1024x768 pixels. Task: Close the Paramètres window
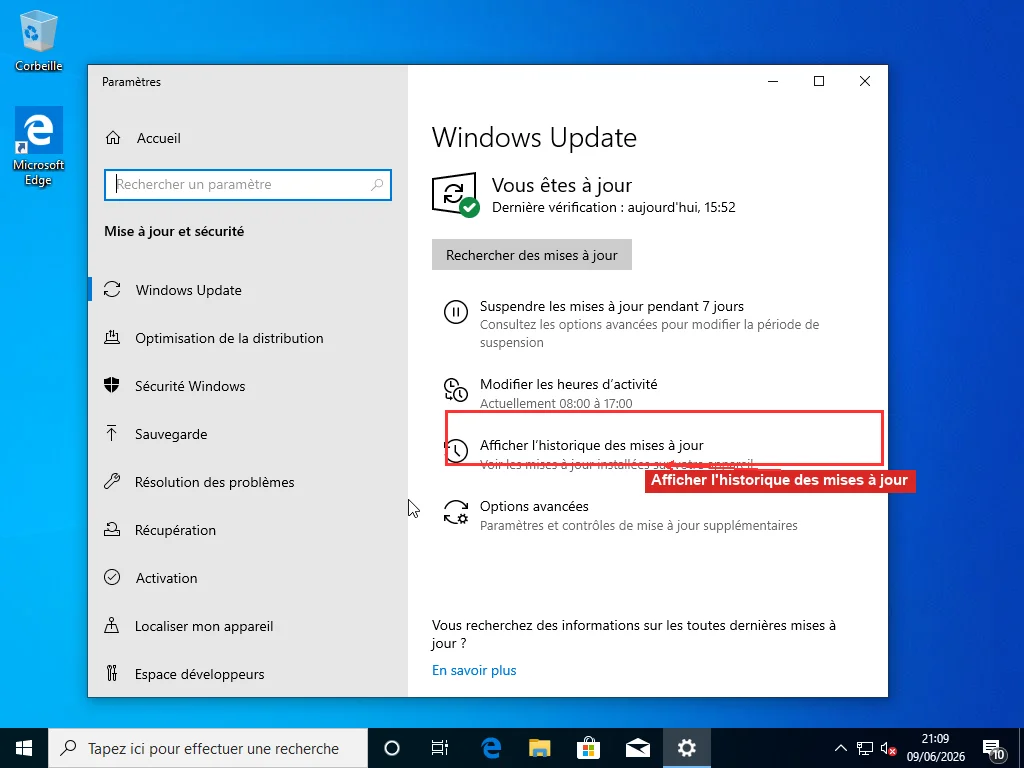click(865, 81)
